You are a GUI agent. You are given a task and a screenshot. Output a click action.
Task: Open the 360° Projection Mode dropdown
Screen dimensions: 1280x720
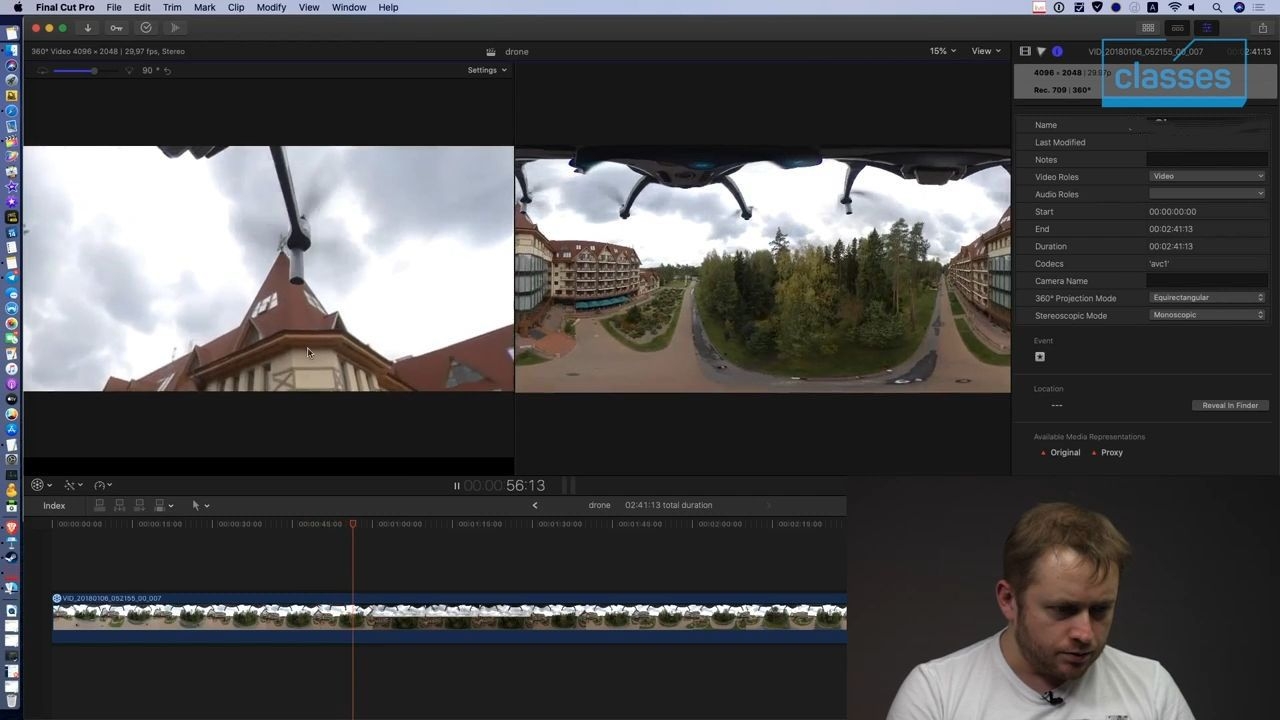click(x=1208, y=297)
